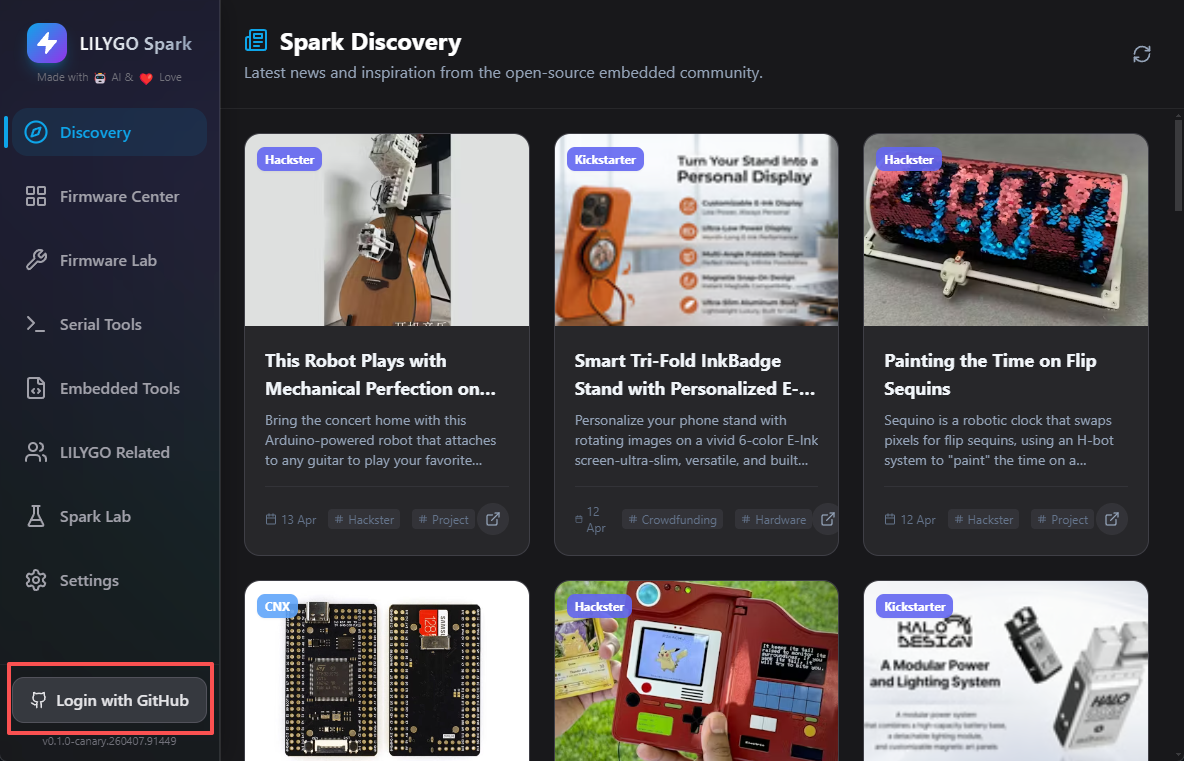Open the Embedded Tools section

pyautogui.click(x=109, y=388)
